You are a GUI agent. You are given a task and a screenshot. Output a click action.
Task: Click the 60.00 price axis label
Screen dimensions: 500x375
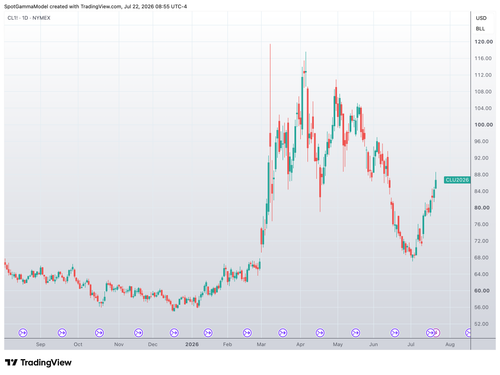tap(482, 291)
